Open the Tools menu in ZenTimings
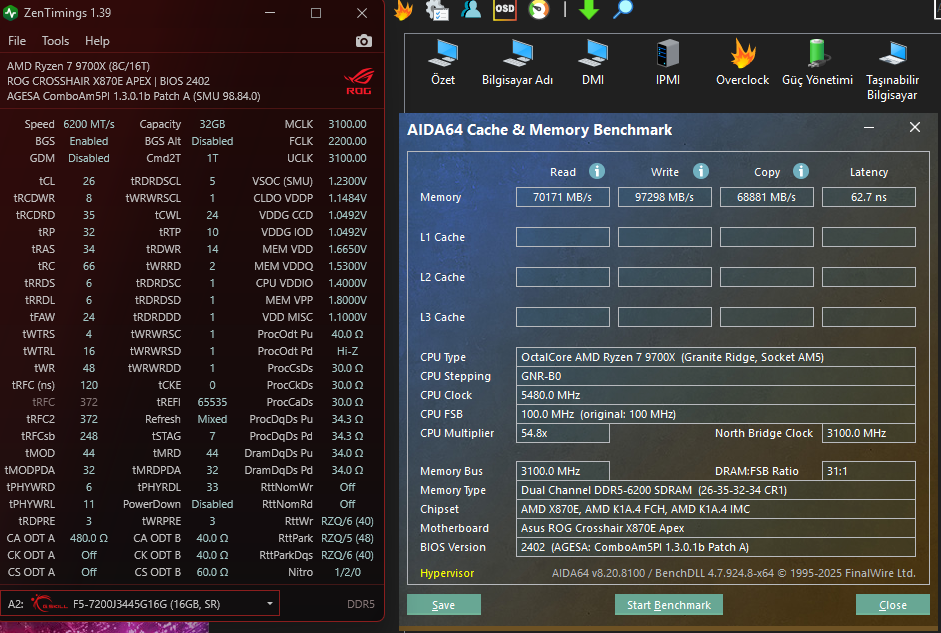 coord(55,41)
